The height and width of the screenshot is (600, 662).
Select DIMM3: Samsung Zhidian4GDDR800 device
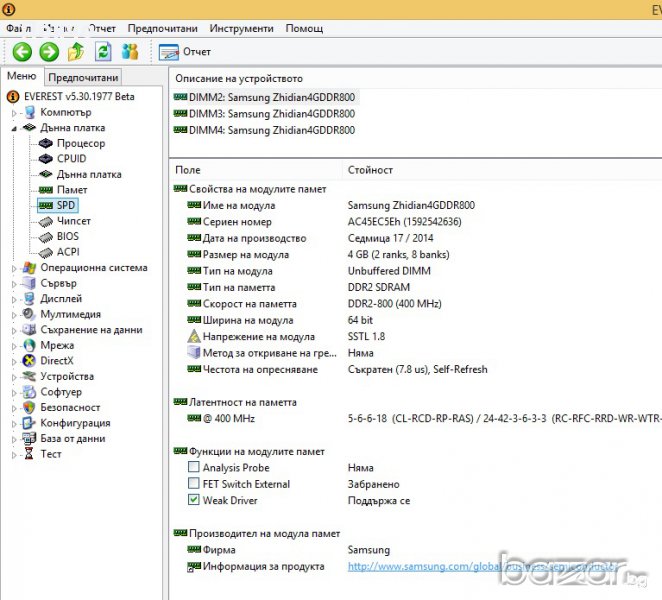coord(271,113)
